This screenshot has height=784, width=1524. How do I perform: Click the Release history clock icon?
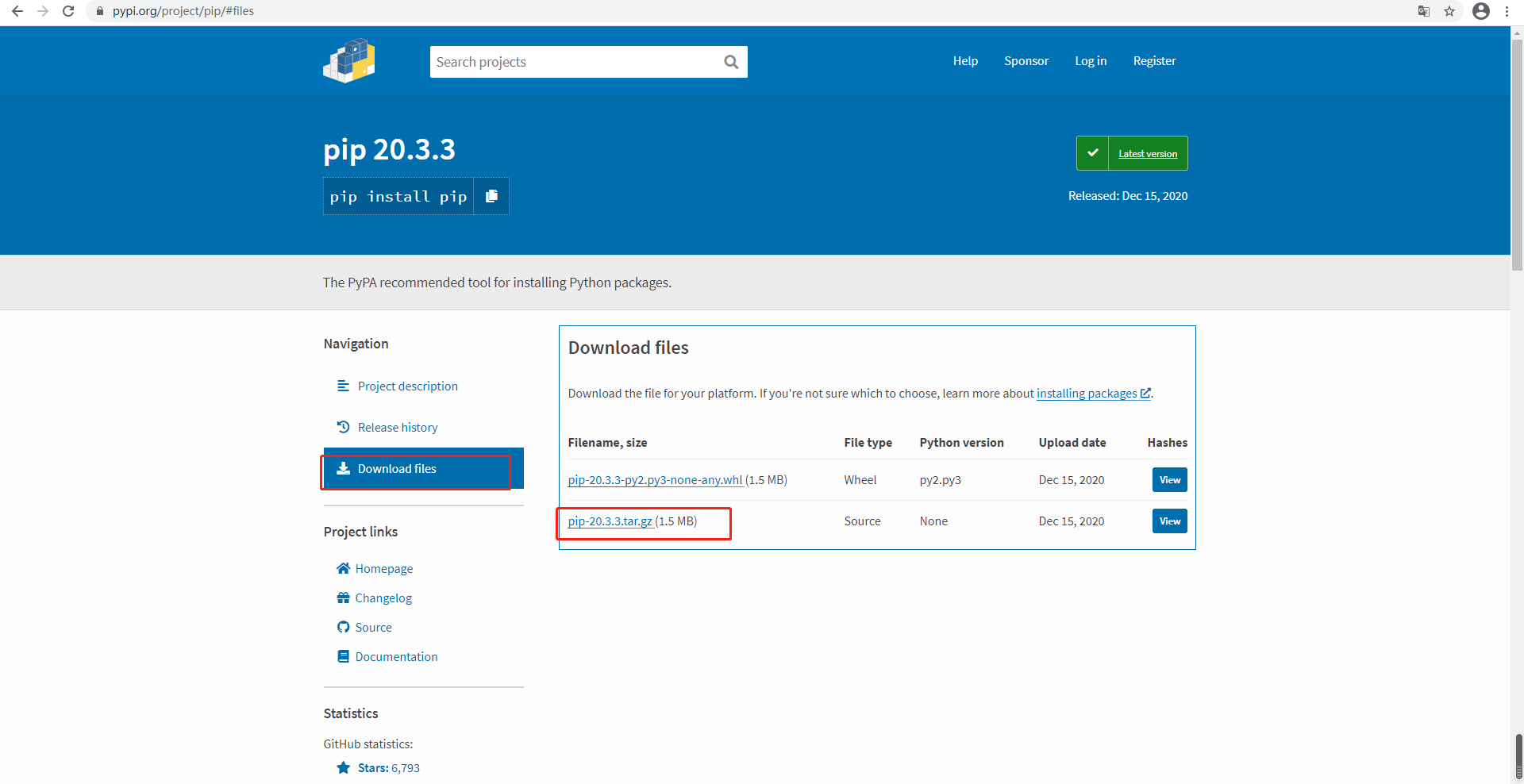tap(344, 427)
